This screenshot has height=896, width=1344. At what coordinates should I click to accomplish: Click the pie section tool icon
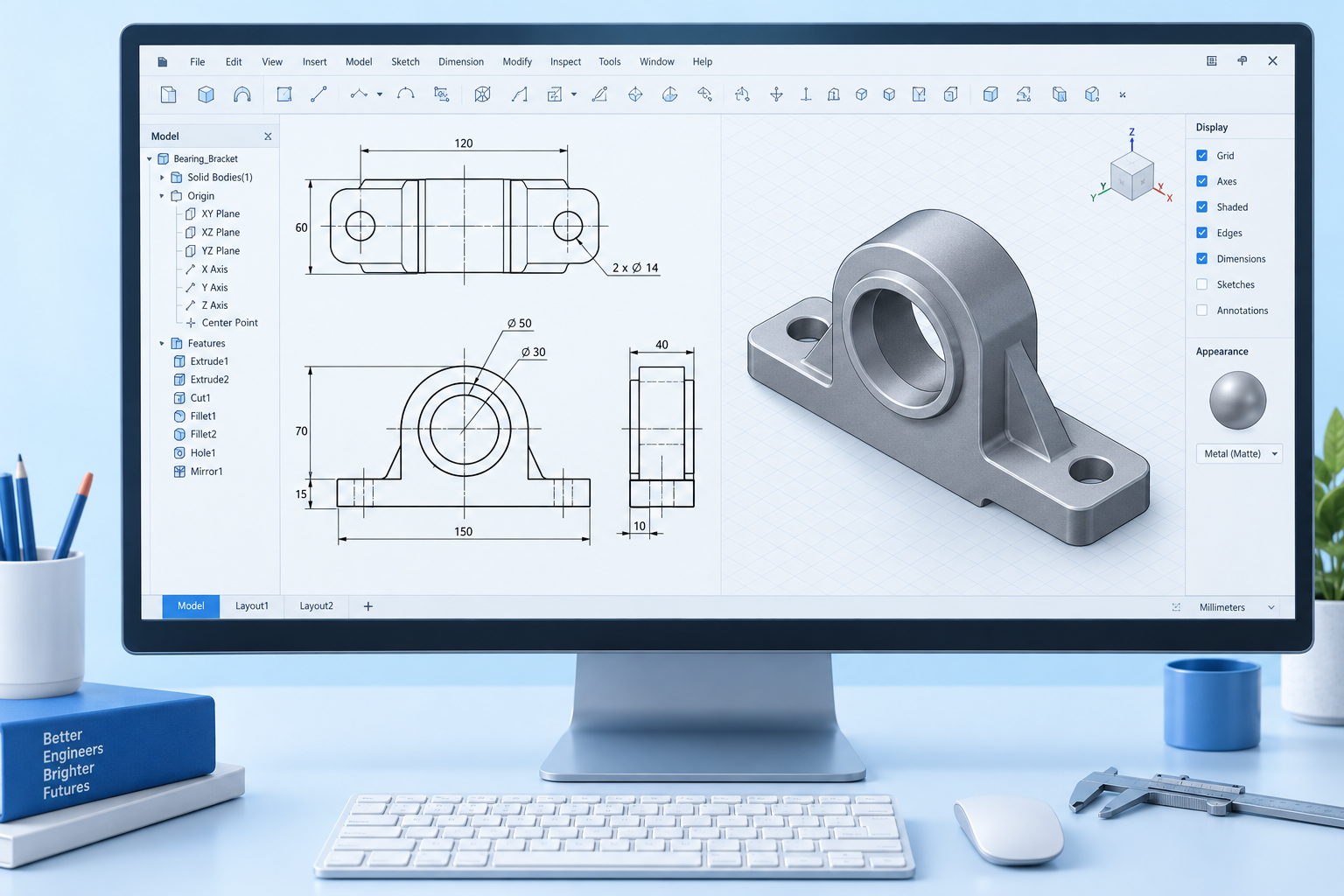[669, 94]
